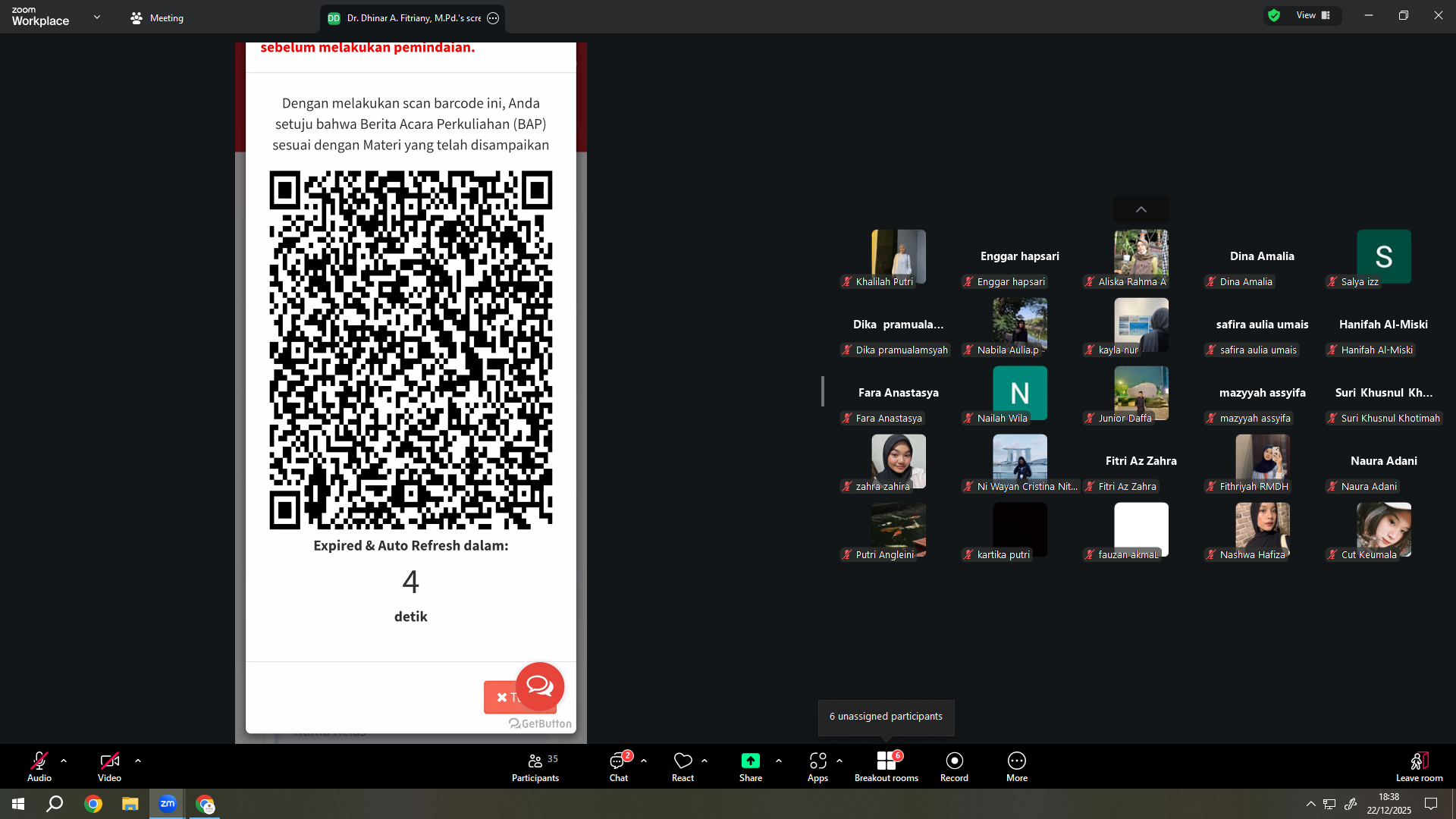Open Windows taskbar search
1456x819 pixels.
click(x=55, y=804)
